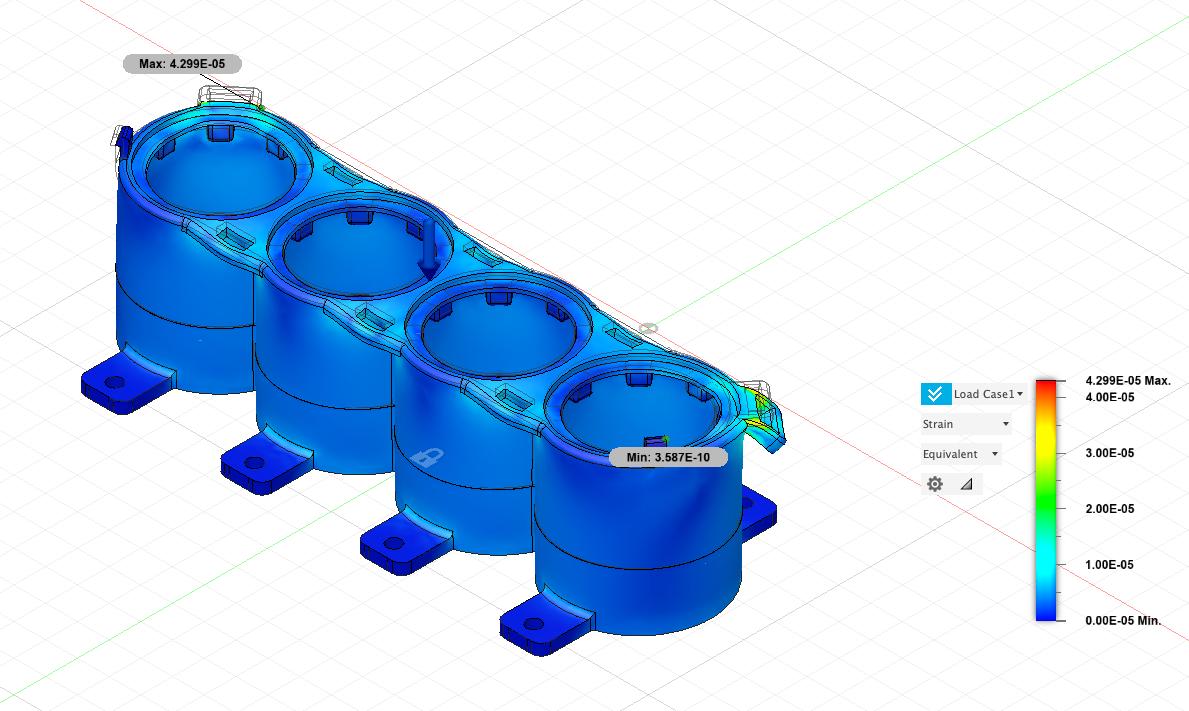Click the small origin marker near the red axis

pos(648,327)
